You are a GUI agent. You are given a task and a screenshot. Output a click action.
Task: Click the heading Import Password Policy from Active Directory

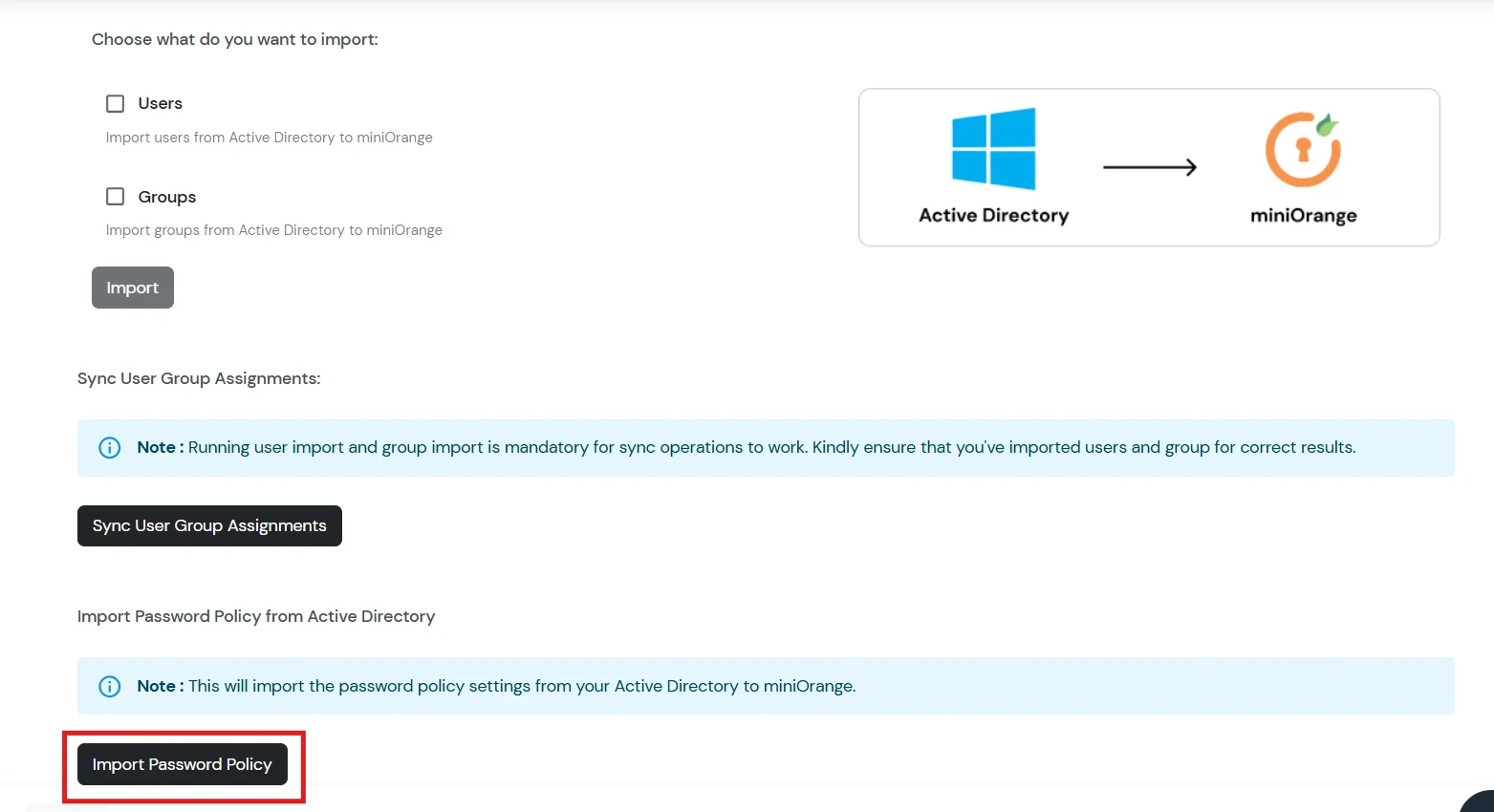[x=256, y=616]
